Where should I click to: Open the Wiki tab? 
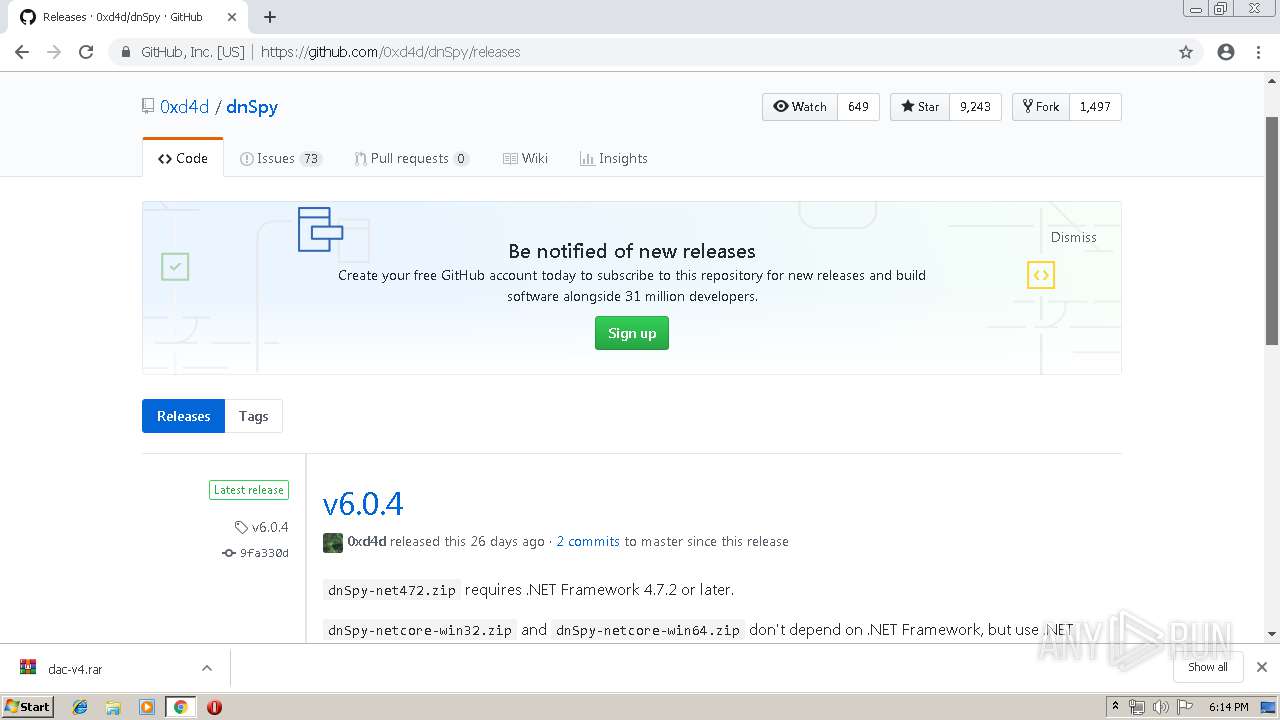[x=526, y=158]
